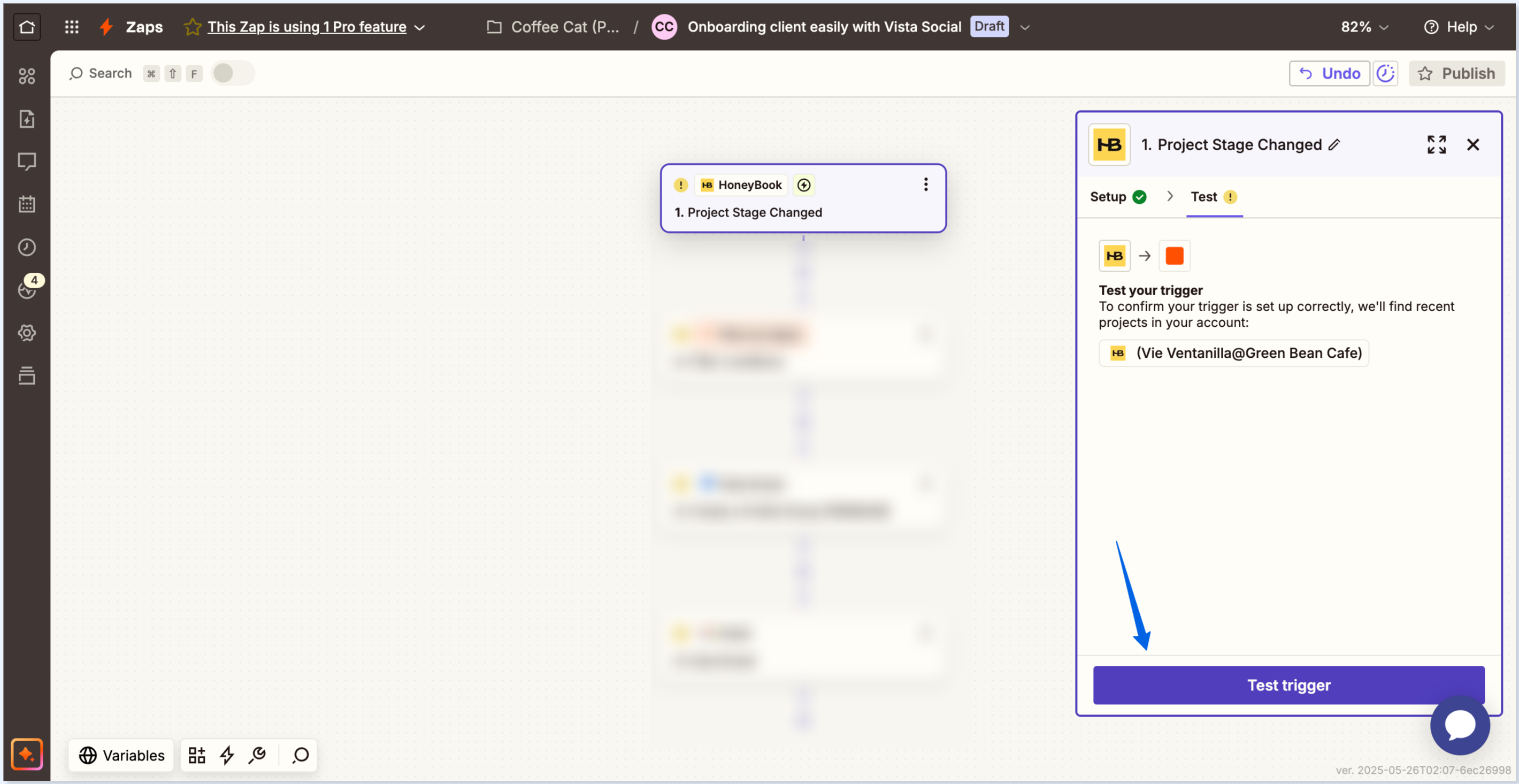This screenshot has width=1519, height=784.
Task: Click the warning icon on HoneyBook step
Action: [x=680, y=185]
